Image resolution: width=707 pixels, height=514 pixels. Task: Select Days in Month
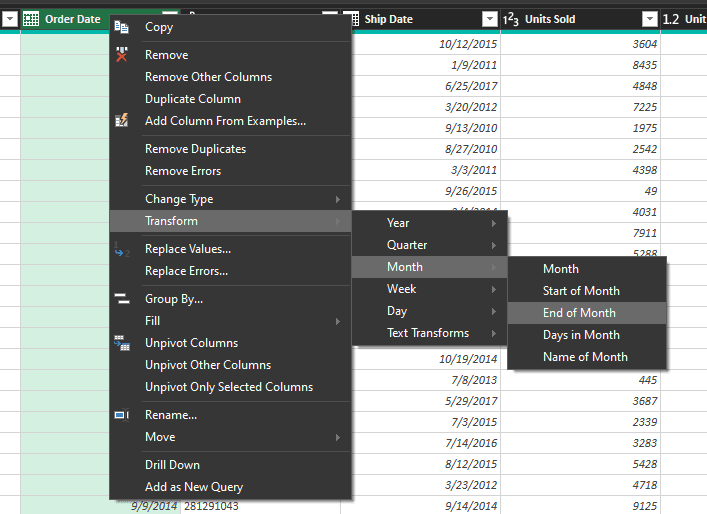(587, 335)
